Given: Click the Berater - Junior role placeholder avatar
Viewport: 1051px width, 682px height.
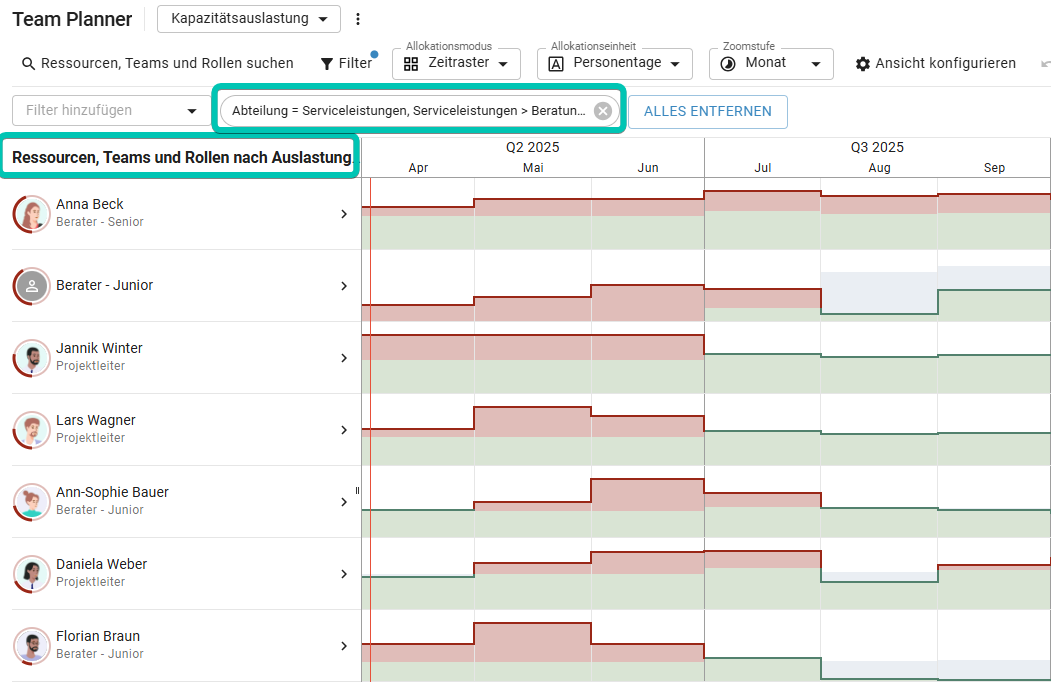Looking at the screenshot, I should click(x=32, y=286).
